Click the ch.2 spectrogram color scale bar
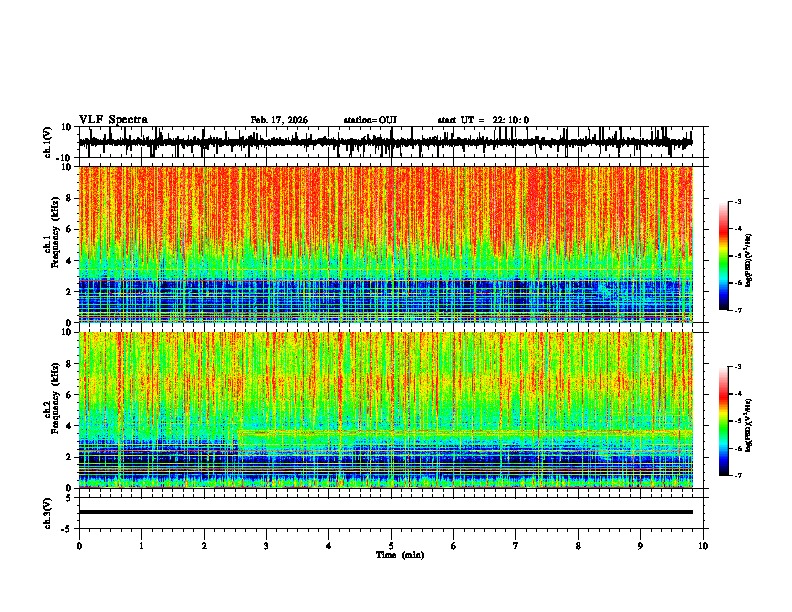The width and height of the screenshot is (792, 612). tap(724, 421)
